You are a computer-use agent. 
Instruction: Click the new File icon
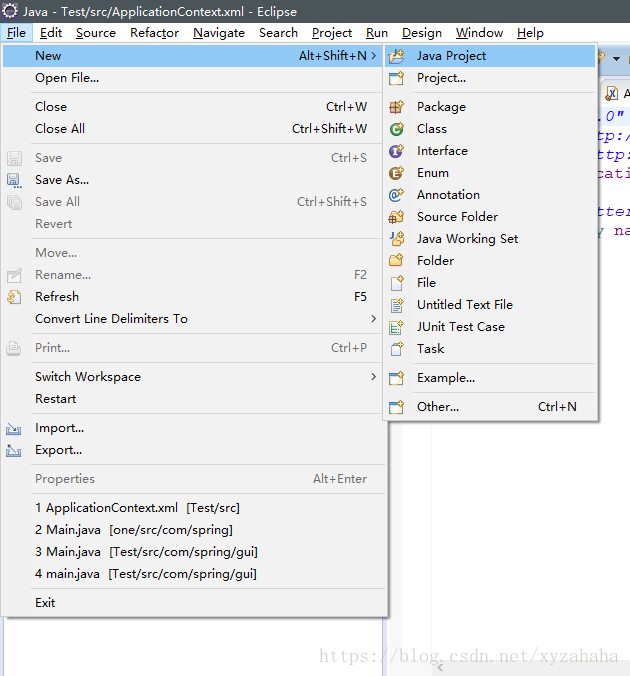pyautogui.click(x=396, y=283)
